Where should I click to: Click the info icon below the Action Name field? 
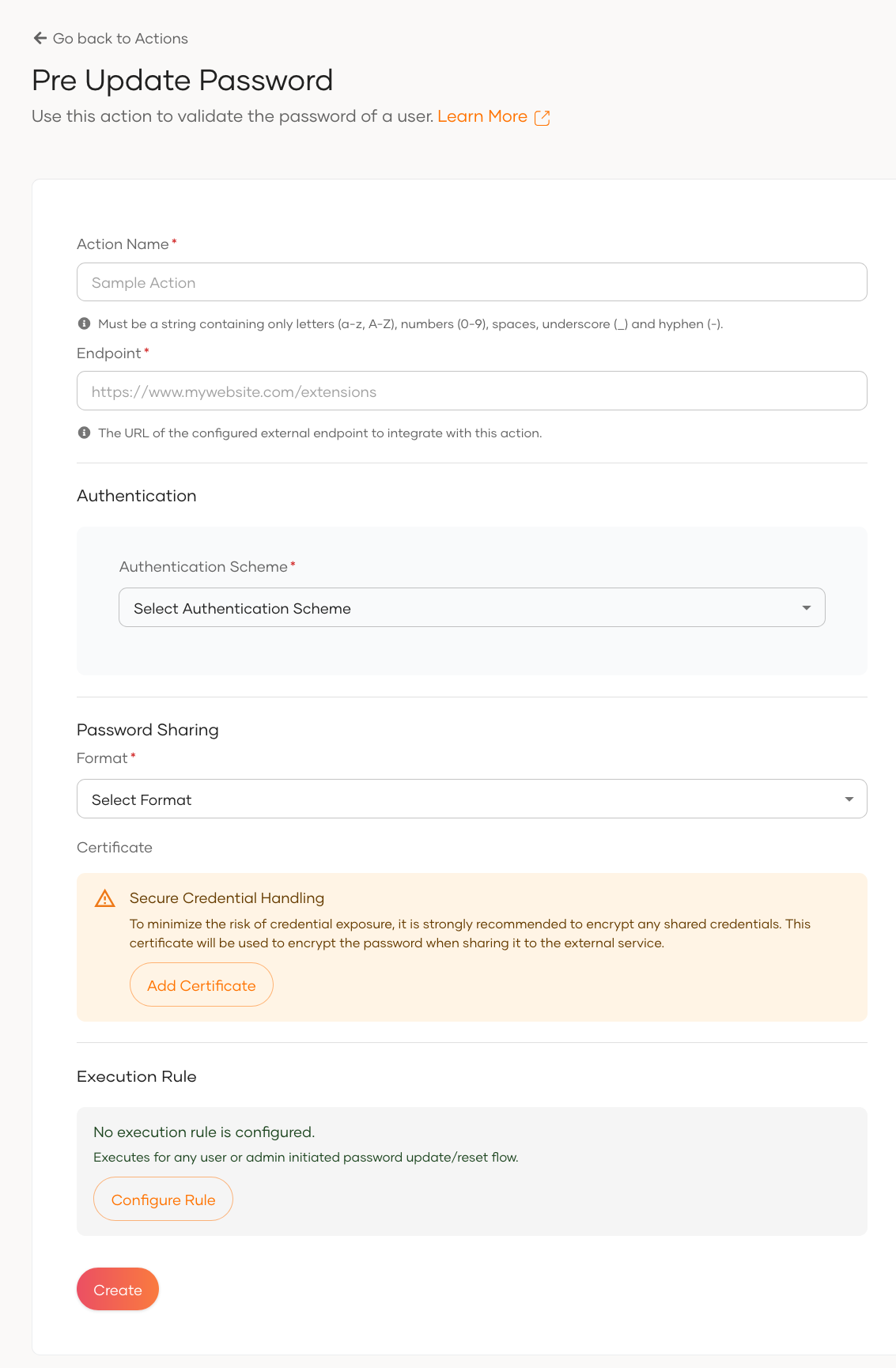pos(83,323)
